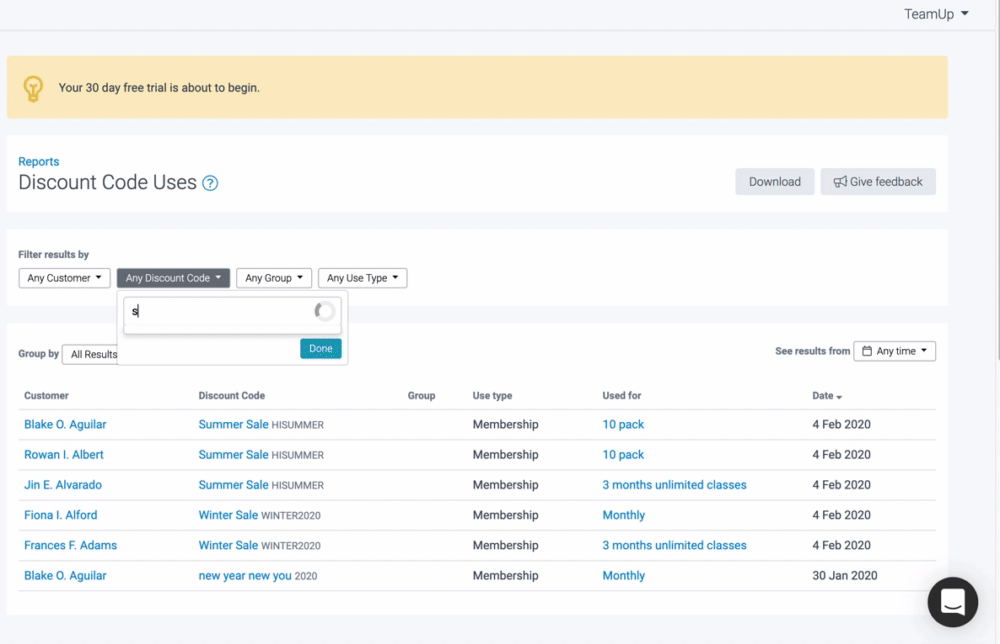Open customer Rowan I. Albert

[x=64, y=455]
